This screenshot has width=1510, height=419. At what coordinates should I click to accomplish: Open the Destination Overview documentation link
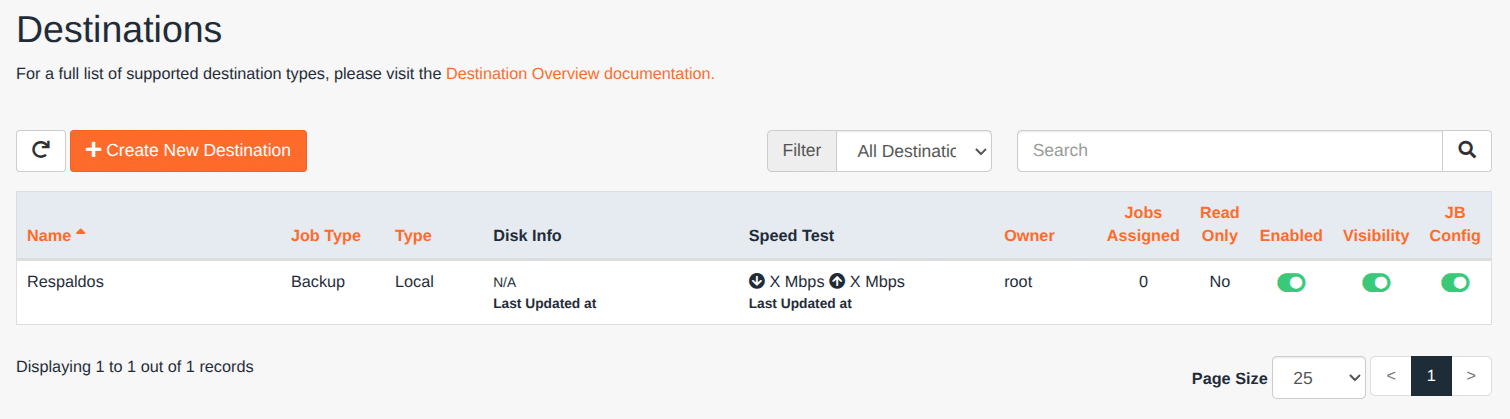pyautogui.click(x=580, y=74)
